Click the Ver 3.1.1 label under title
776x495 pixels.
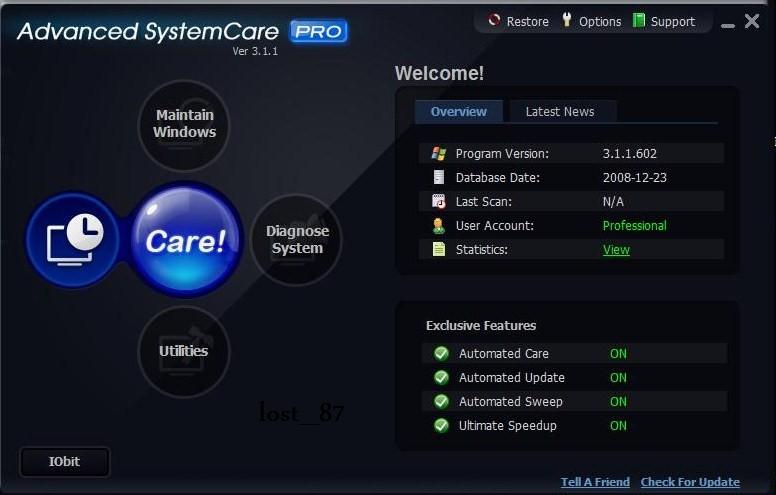255,51
